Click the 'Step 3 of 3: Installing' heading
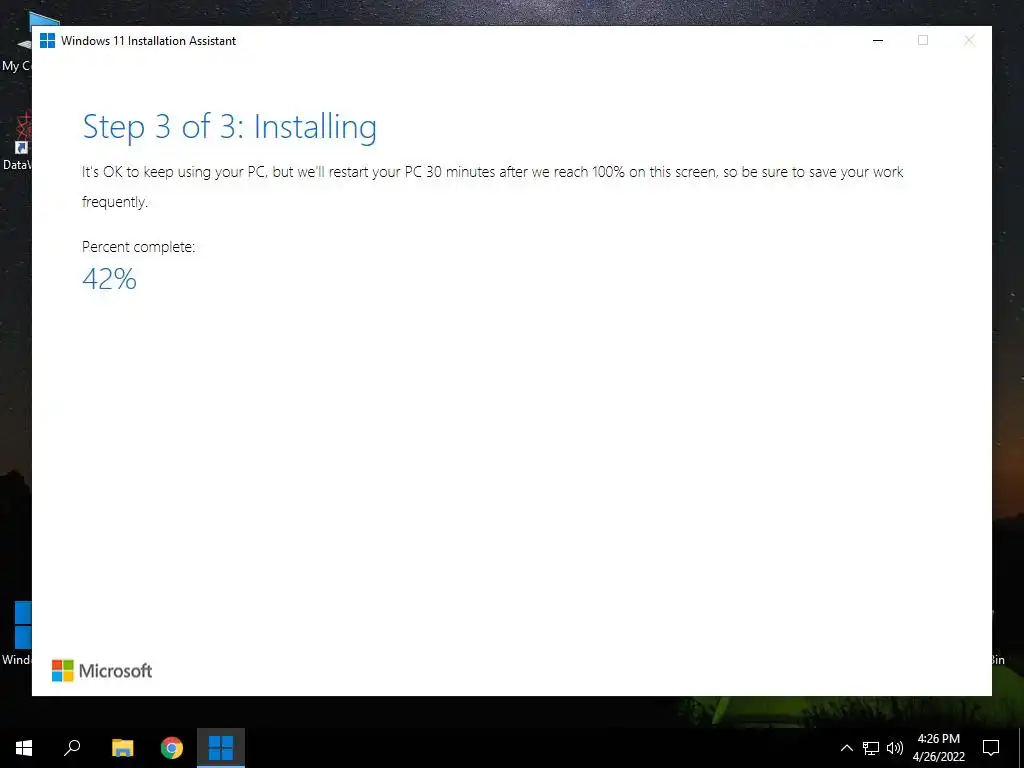Screen dimensions: 1024x768 tap(229, 127)
